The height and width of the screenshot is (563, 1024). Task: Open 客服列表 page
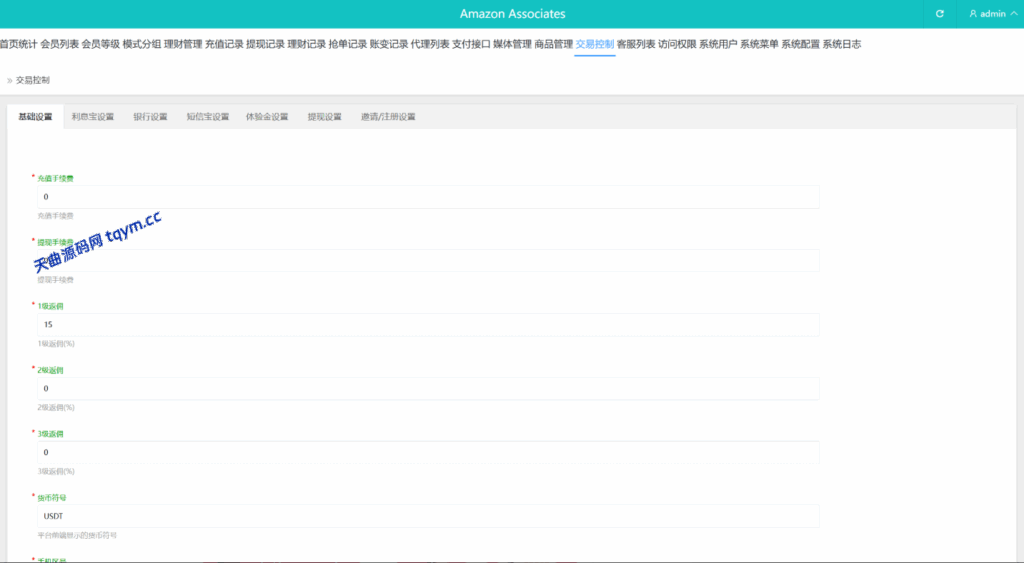[635, 44]
